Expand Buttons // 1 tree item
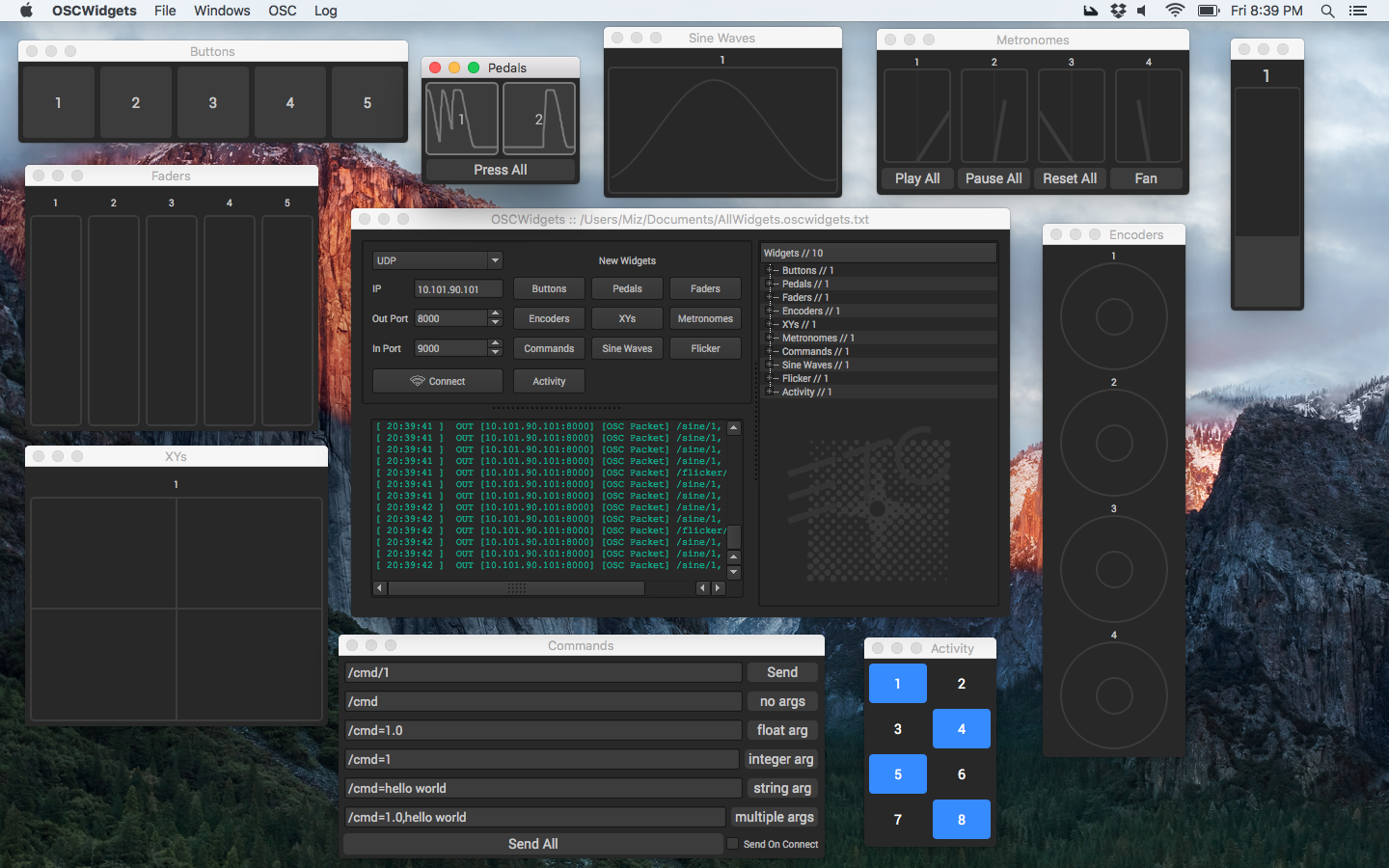The height and width of the screenshot is (868, 1389). click(x=771, y=271)
